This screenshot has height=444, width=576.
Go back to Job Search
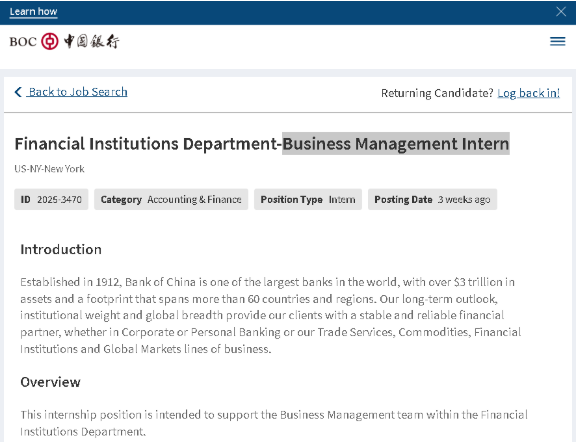tap(78, 92)
